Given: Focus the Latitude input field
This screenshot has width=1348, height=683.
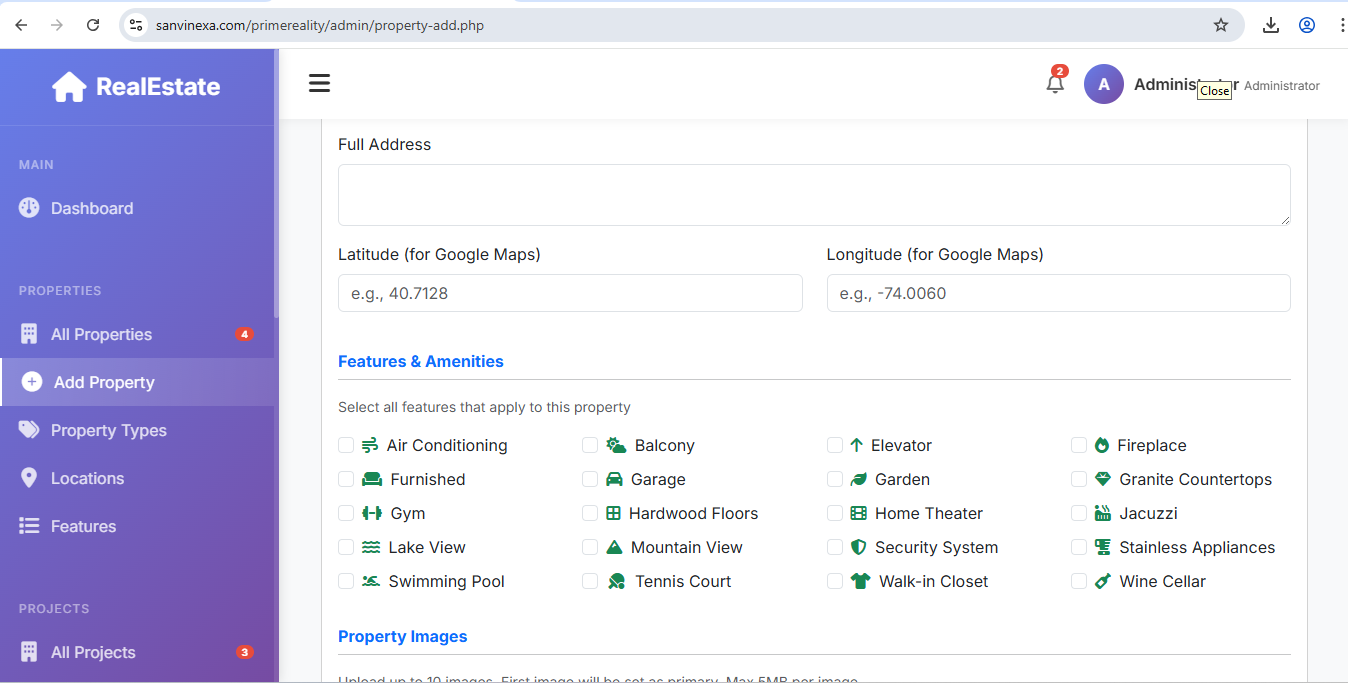Looking at the screenshot, I should coord(570,293).
